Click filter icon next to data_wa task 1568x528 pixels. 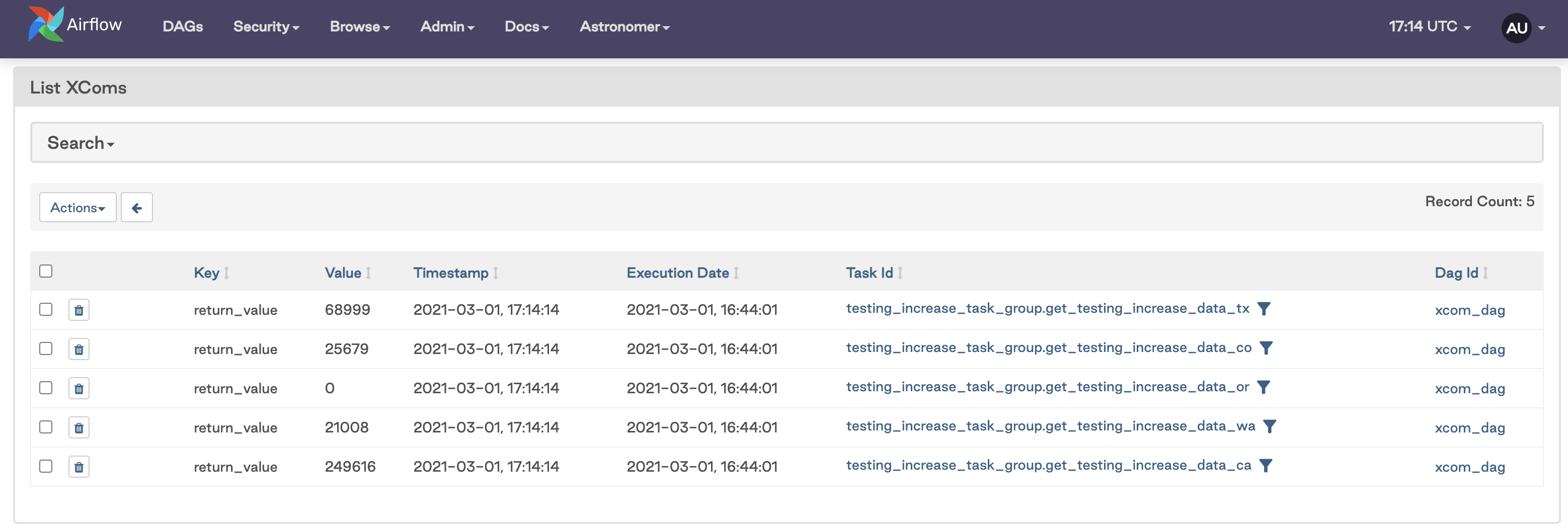tap(1269, 426)
